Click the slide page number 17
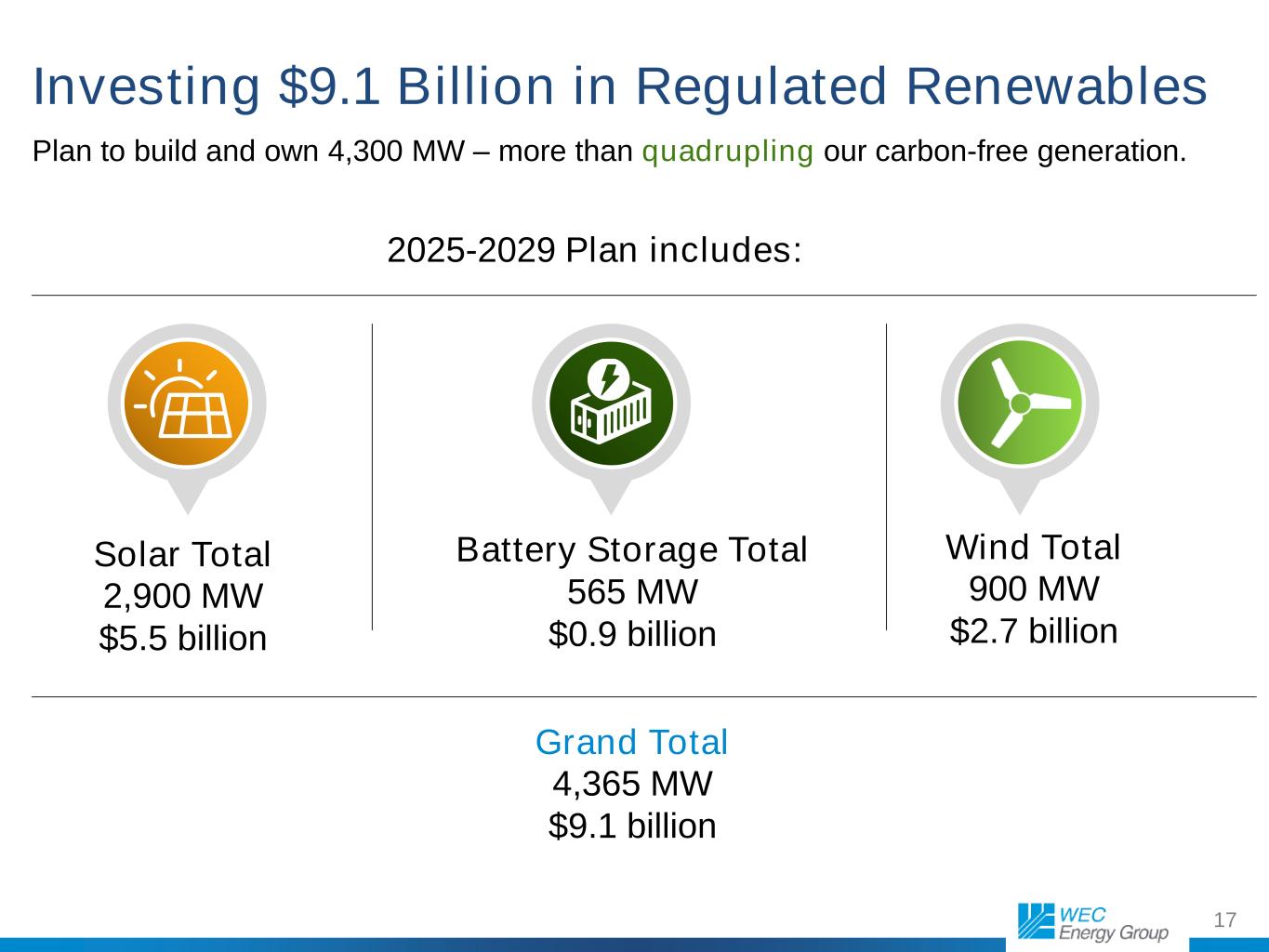This screenshot has height=952, width=1269. pos(1225,920)
